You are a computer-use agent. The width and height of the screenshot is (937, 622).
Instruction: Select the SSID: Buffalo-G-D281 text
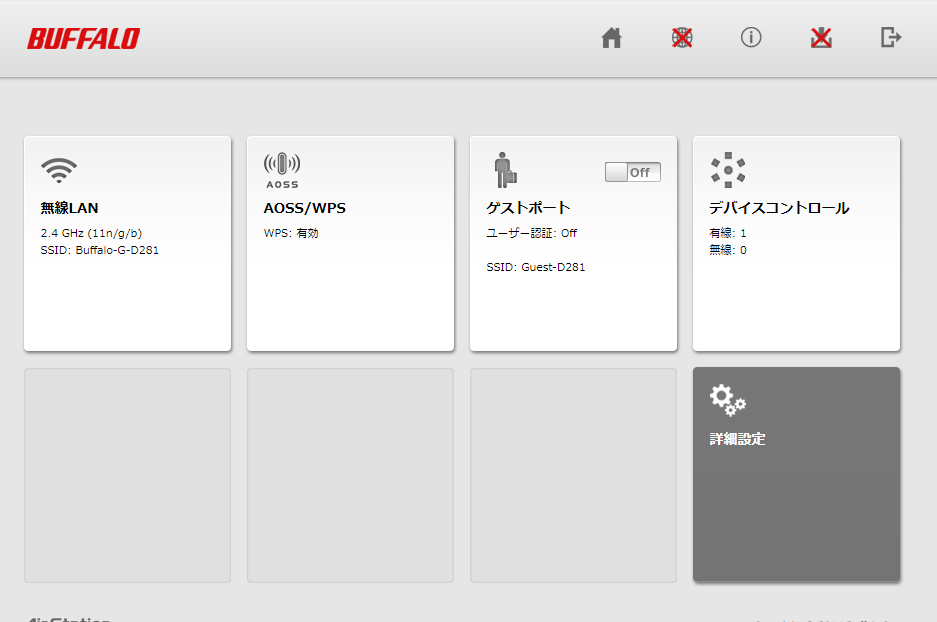click(100, 250)
